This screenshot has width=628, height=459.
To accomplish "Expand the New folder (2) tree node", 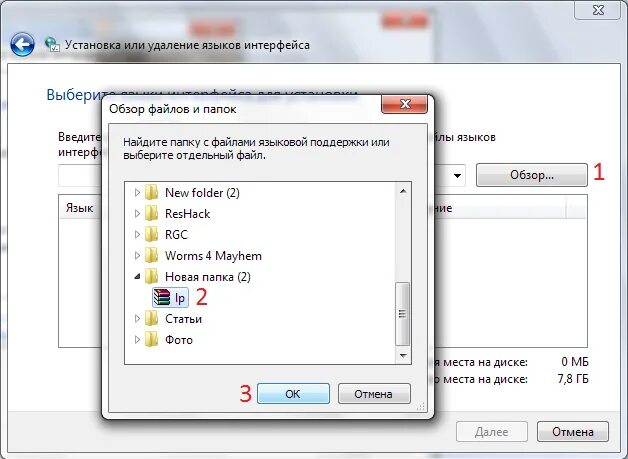I will pyautogui.click(x=137, y=193).
